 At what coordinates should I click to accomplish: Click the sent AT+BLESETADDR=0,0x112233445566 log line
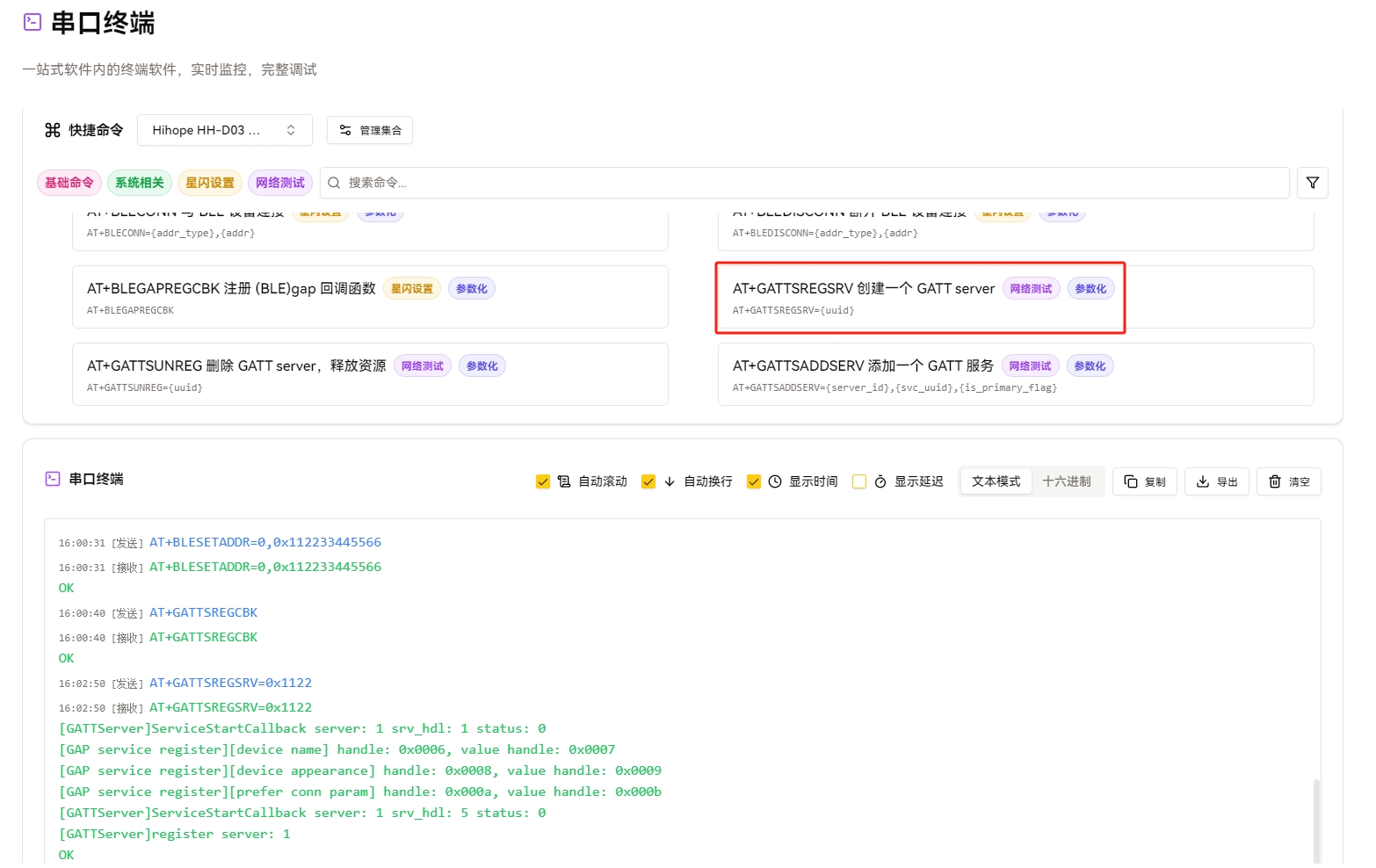[x=265, y=542]
